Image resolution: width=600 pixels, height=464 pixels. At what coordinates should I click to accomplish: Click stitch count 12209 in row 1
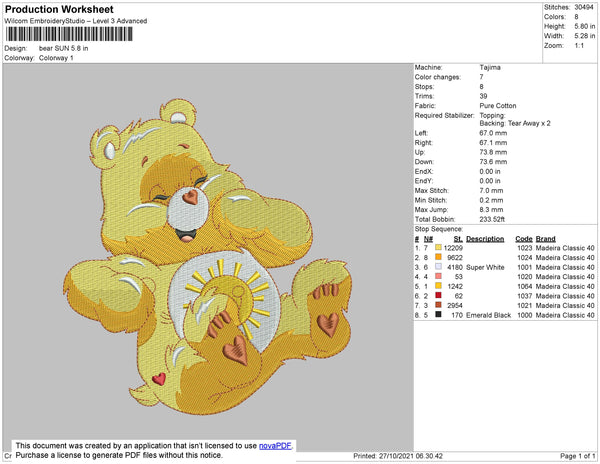(453, 248)
